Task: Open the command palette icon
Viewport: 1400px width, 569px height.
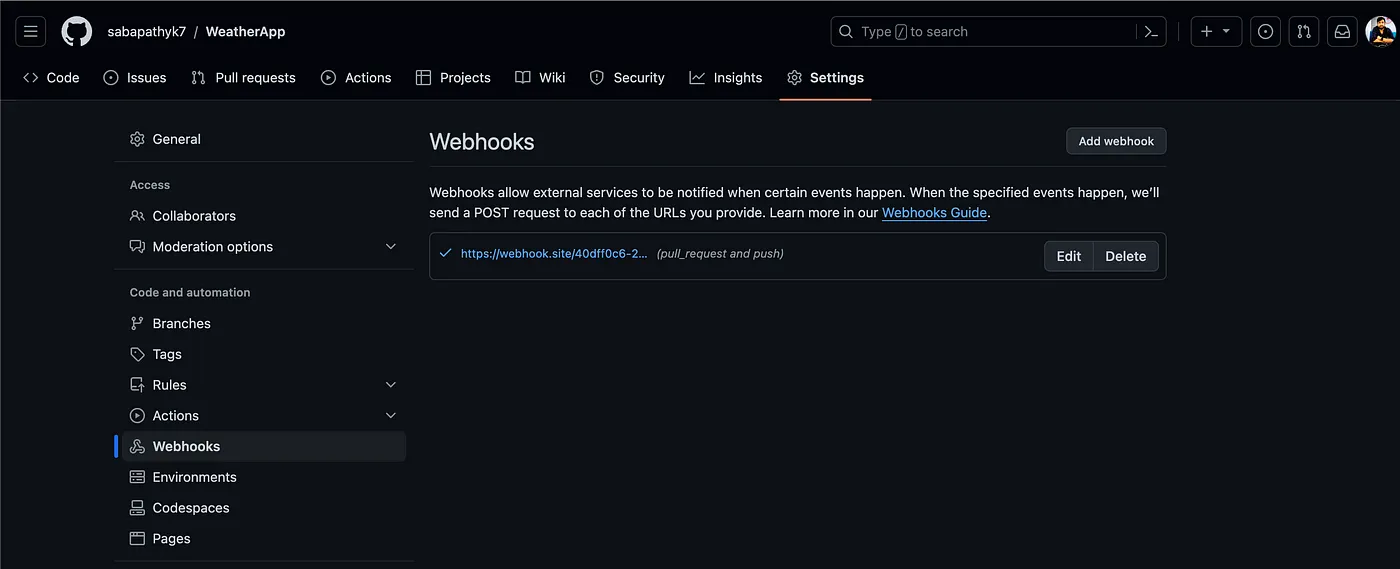Action: pyautogui.click(x=1151, y=32)
